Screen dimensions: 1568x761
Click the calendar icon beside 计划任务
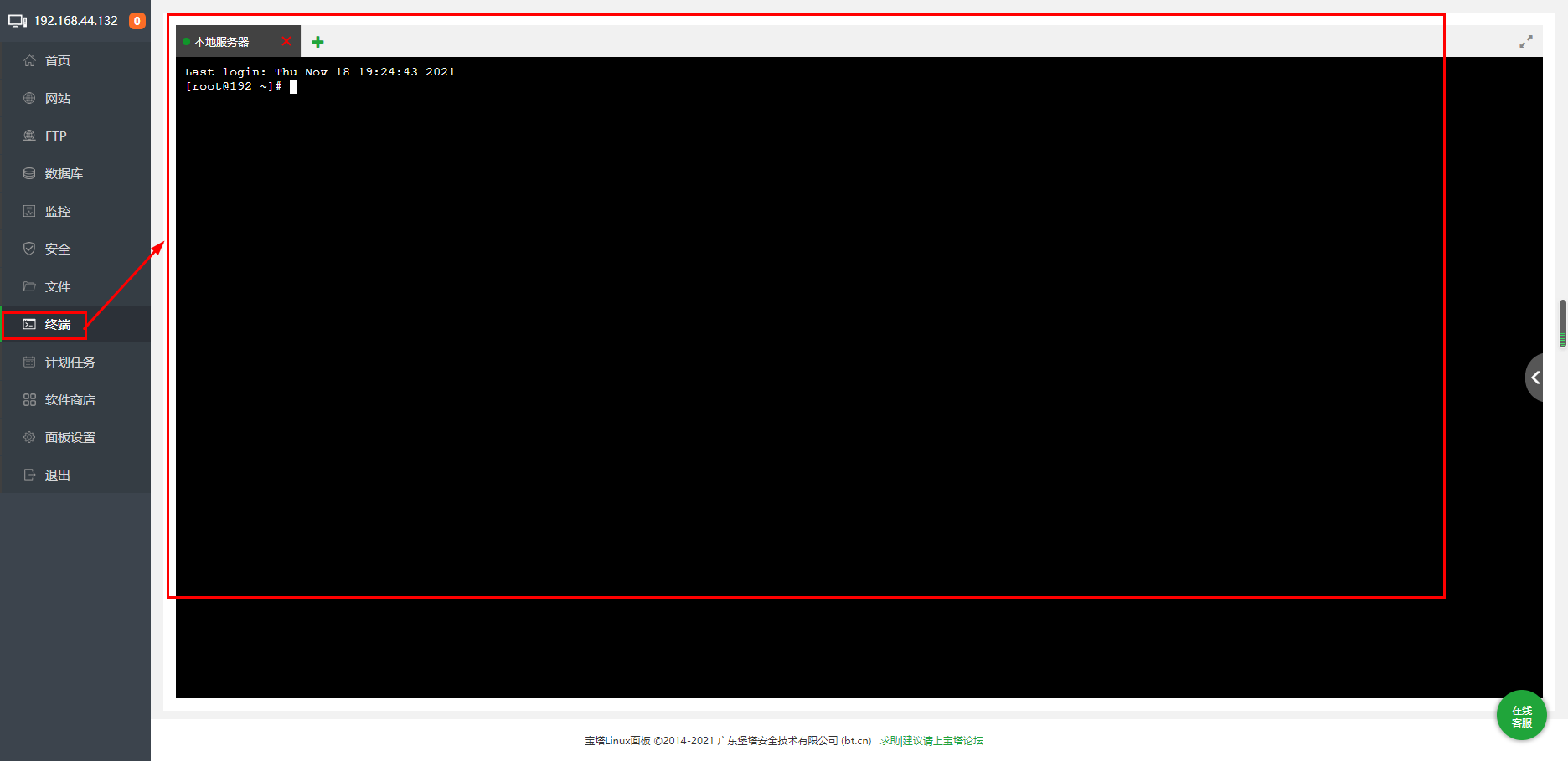(29, 362)
